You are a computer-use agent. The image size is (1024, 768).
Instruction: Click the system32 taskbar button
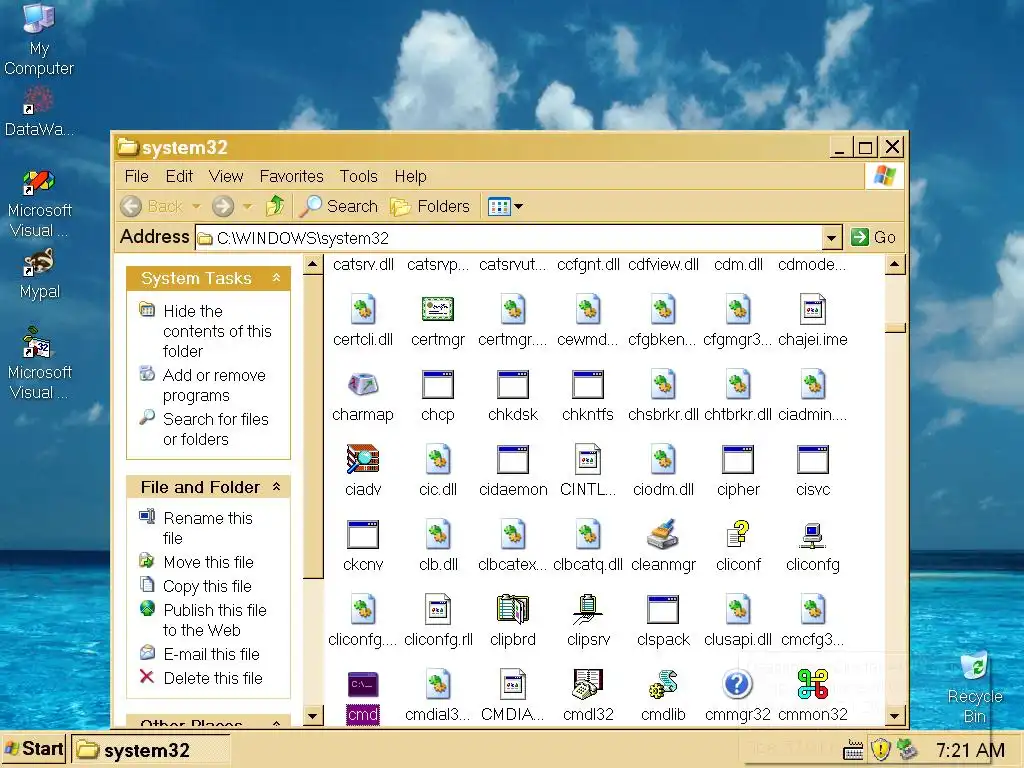tap(151, 750)
